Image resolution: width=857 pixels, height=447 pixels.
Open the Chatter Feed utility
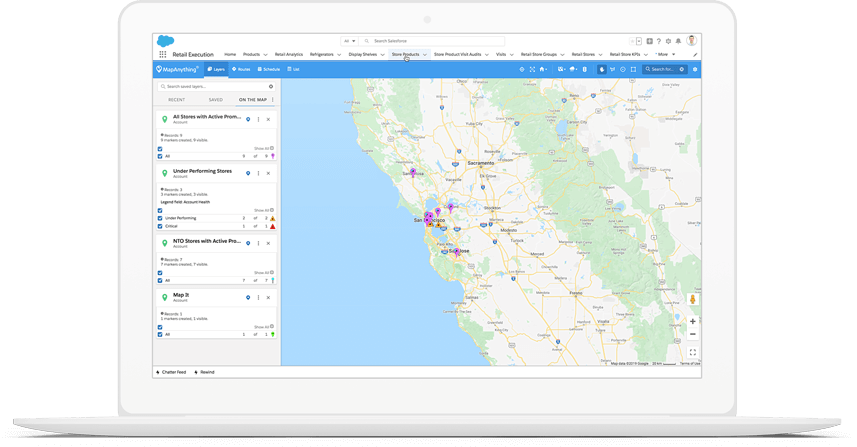(x=171, y=372)
